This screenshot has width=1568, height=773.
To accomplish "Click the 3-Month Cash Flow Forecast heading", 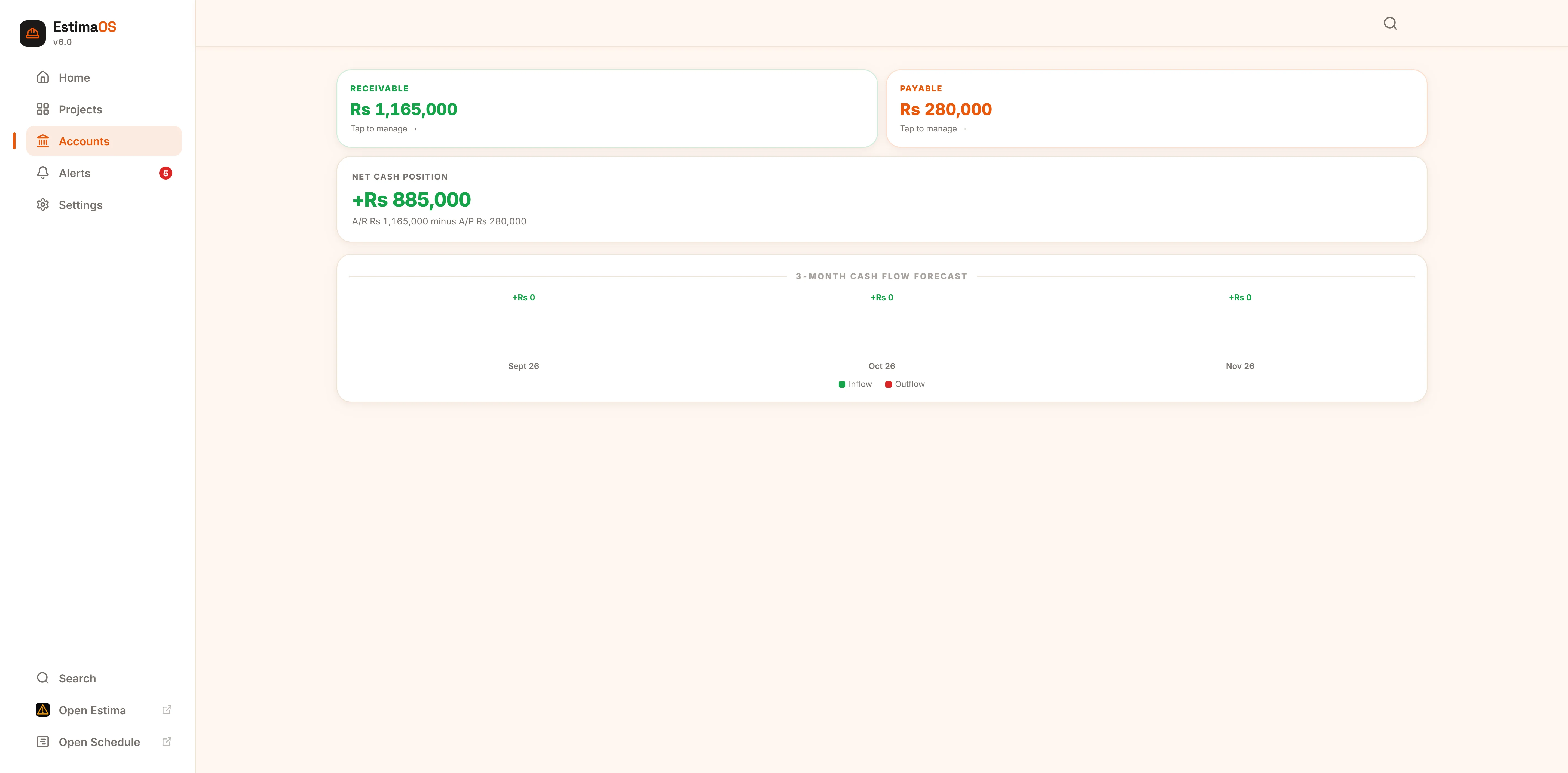I will [881, 276].
